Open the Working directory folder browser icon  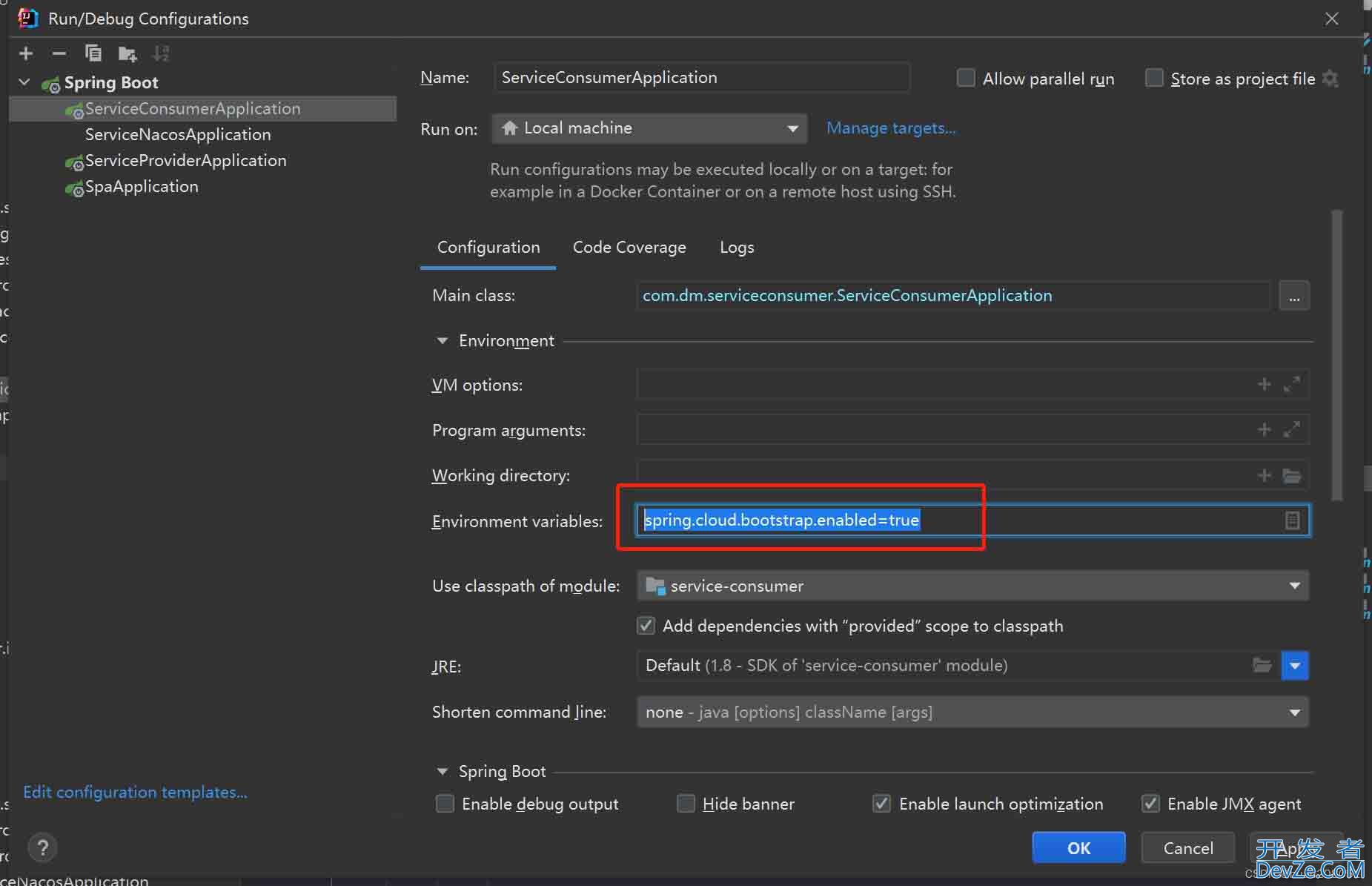[x=1291, y=475]
